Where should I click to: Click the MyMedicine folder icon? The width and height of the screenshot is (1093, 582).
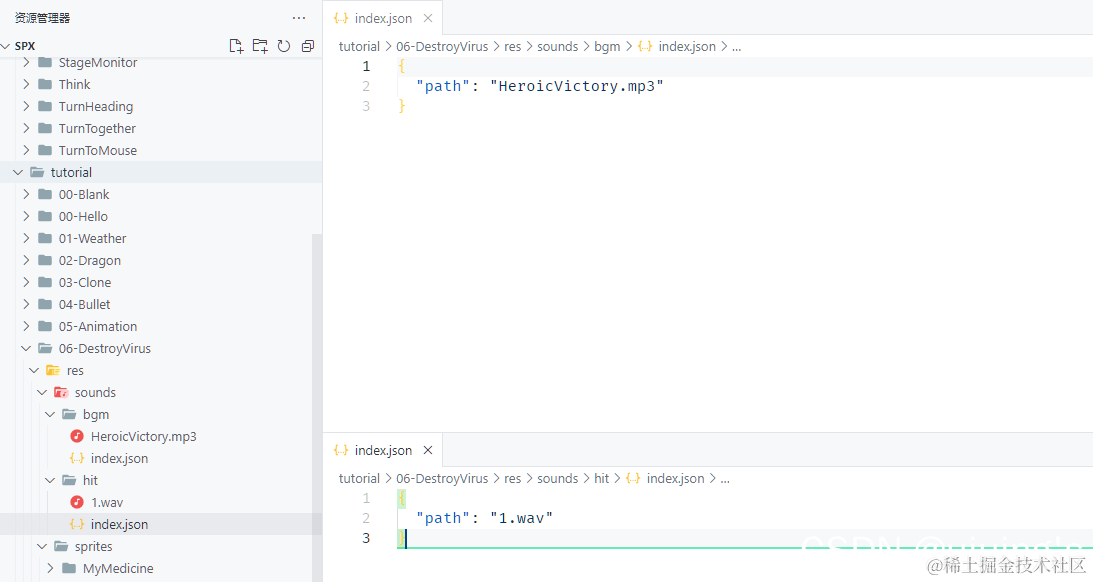pos(69,569)
